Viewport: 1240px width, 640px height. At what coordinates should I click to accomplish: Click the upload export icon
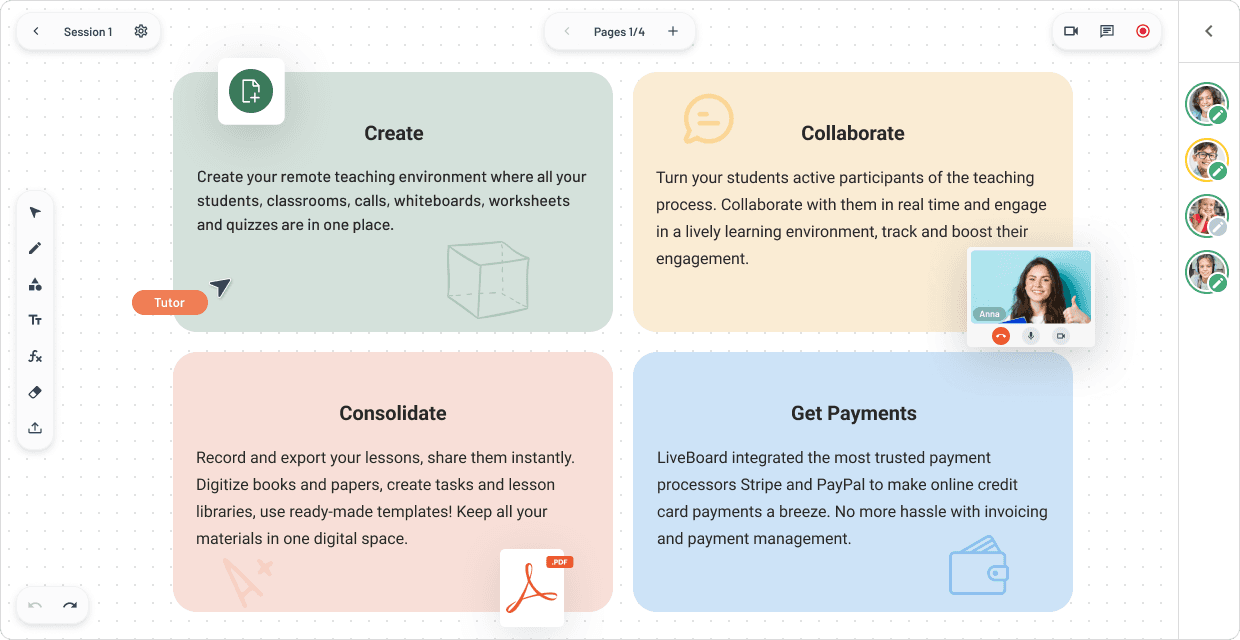[35, 428]
